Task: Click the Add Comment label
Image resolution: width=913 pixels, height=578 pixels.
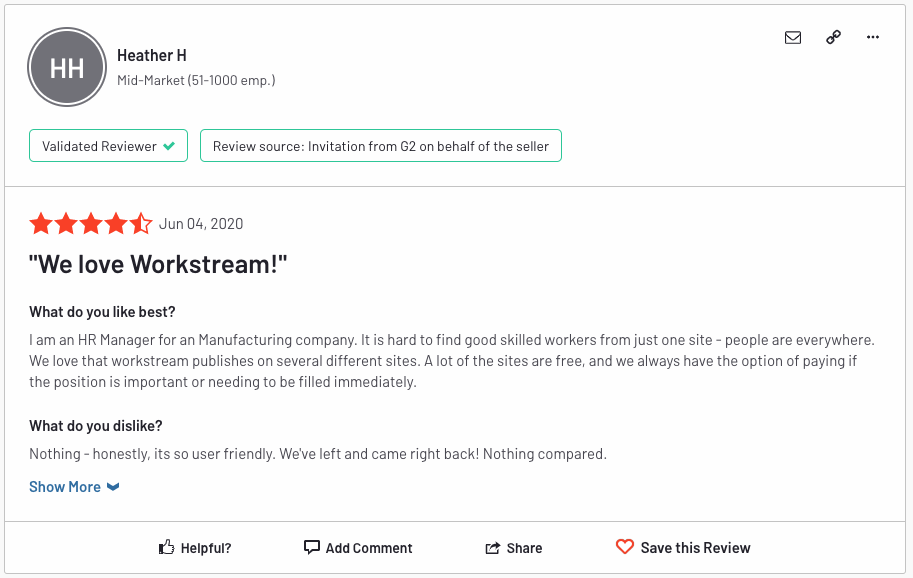Action: [x=369, y=548]
